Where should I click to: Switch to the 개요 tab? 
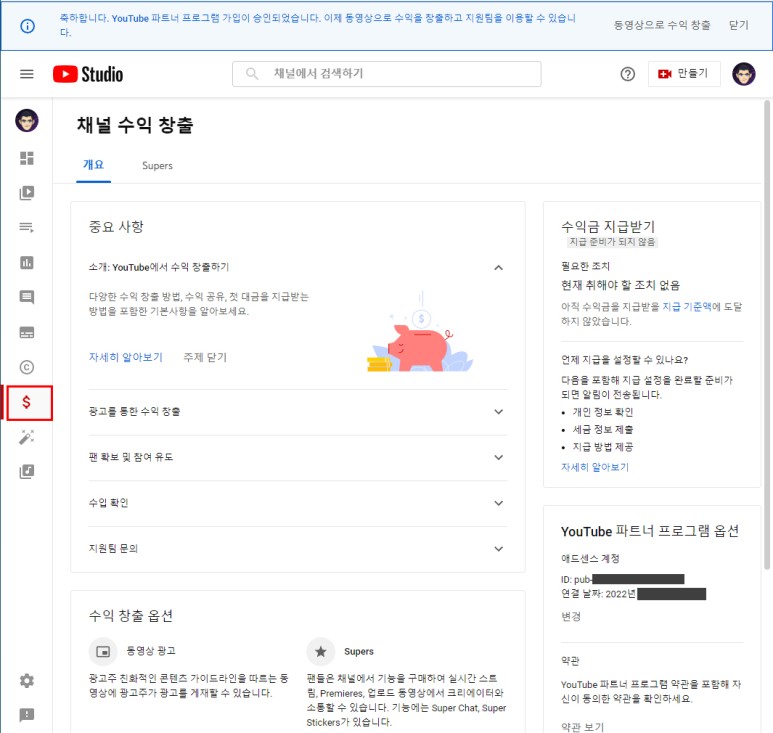click(94, 165)
